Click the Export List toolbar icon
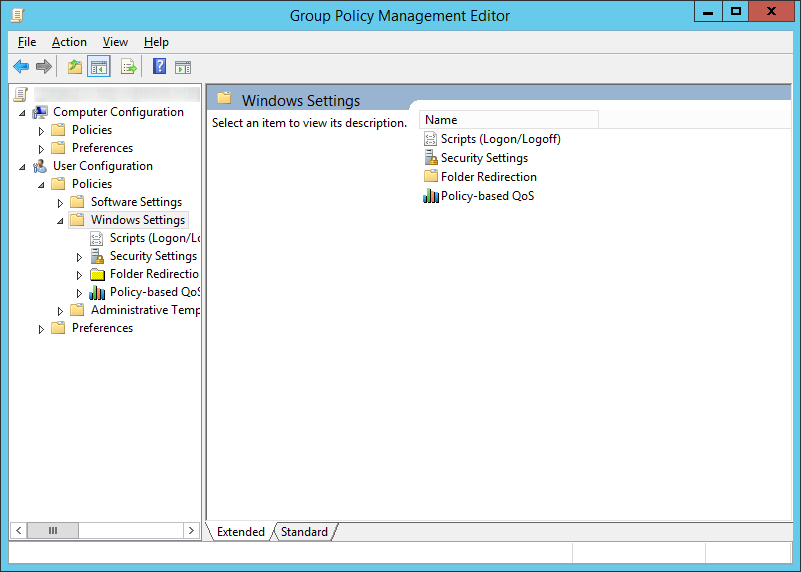This screenshot has width=801, height=572. [129, 66]
